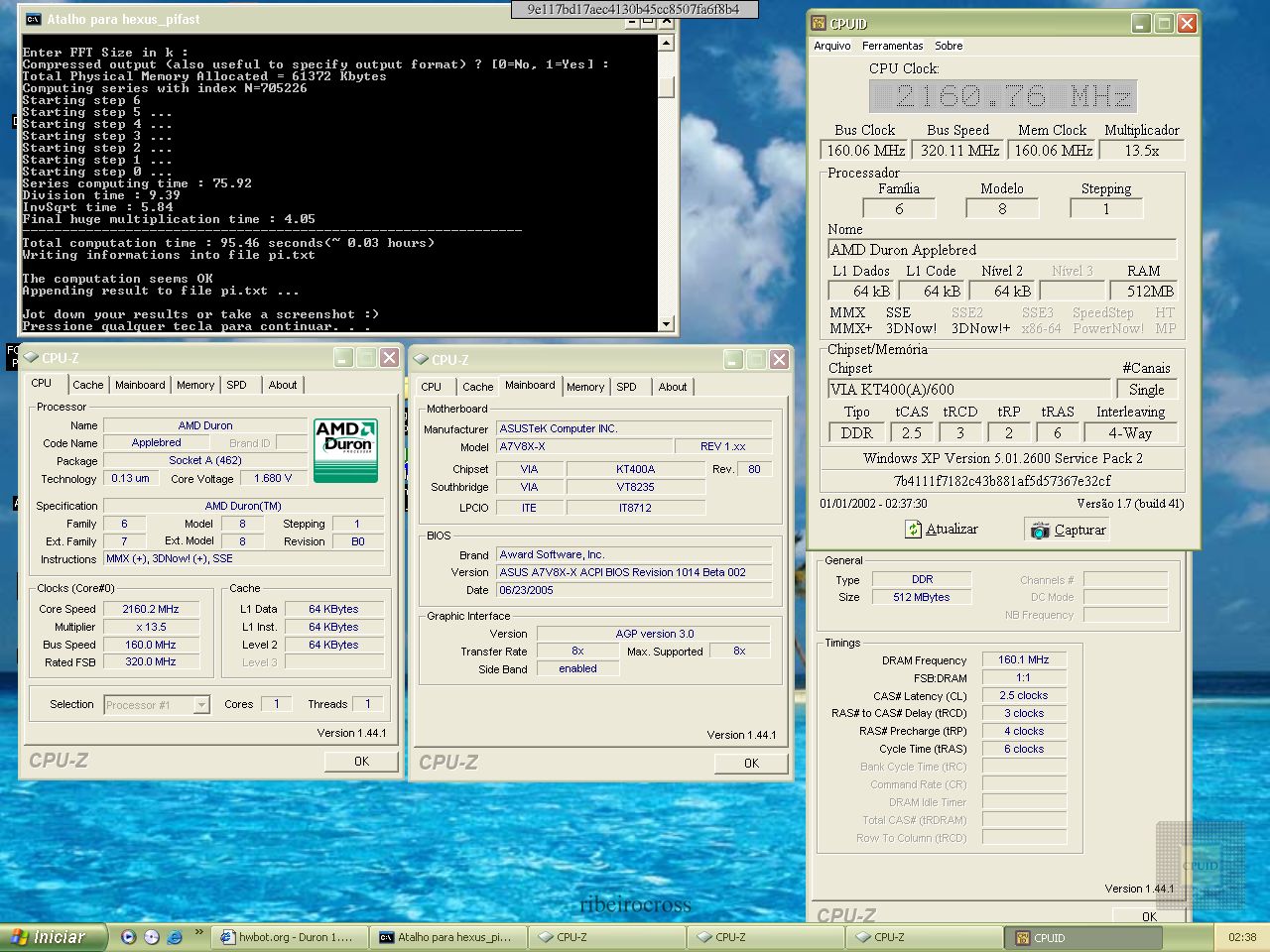Click the command prompt scrollbar thumb
The height and width of the screenshot is (952, 1270).
(666, 87)
